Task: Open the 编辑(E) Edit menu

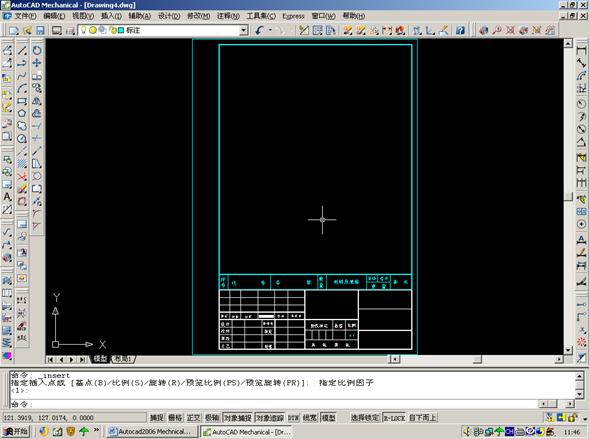Action: click(x=54, y=16)
